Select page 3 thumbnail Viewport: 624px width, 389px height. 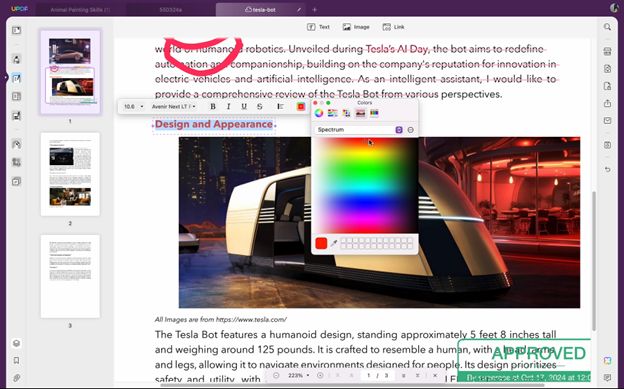70,276
